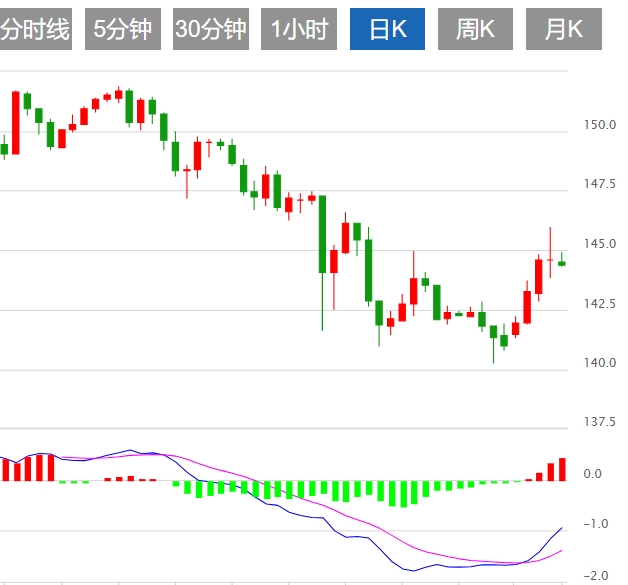Select the active 日K tab
This screenshot has width=628, height=585.
pos(388,30)
